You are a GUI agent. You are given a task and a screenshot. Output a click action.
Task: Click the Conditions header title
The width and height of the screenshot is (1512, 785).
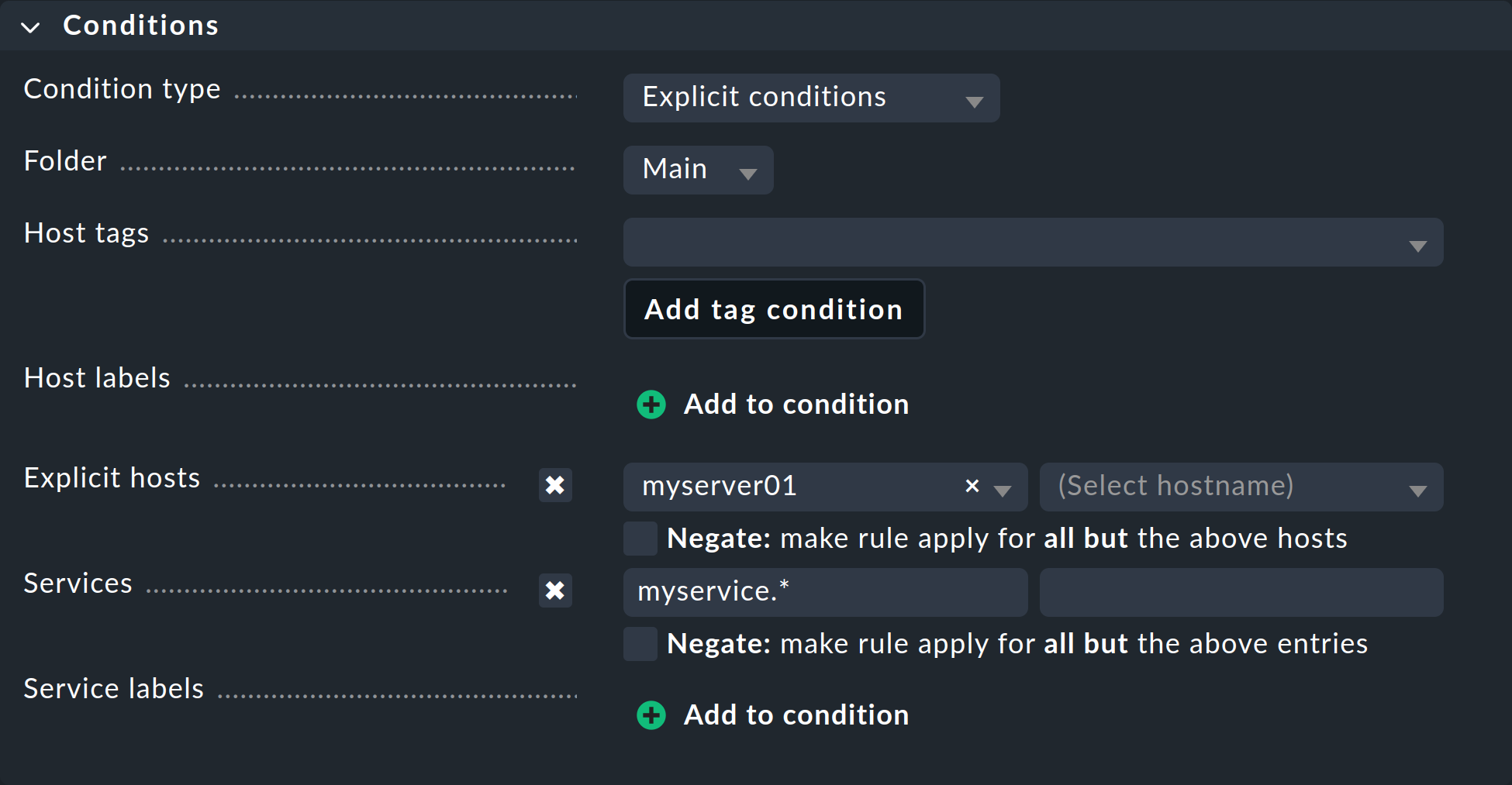coord(140,25)
